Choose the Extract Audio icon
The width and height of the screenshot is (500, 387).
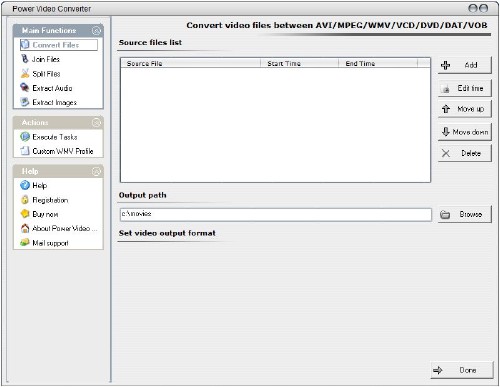25,88
